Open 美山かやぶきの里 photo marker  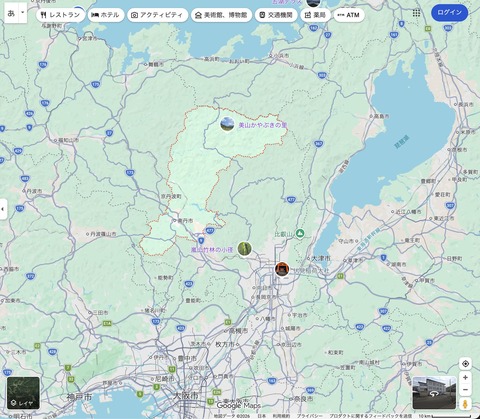pos(227,124)
